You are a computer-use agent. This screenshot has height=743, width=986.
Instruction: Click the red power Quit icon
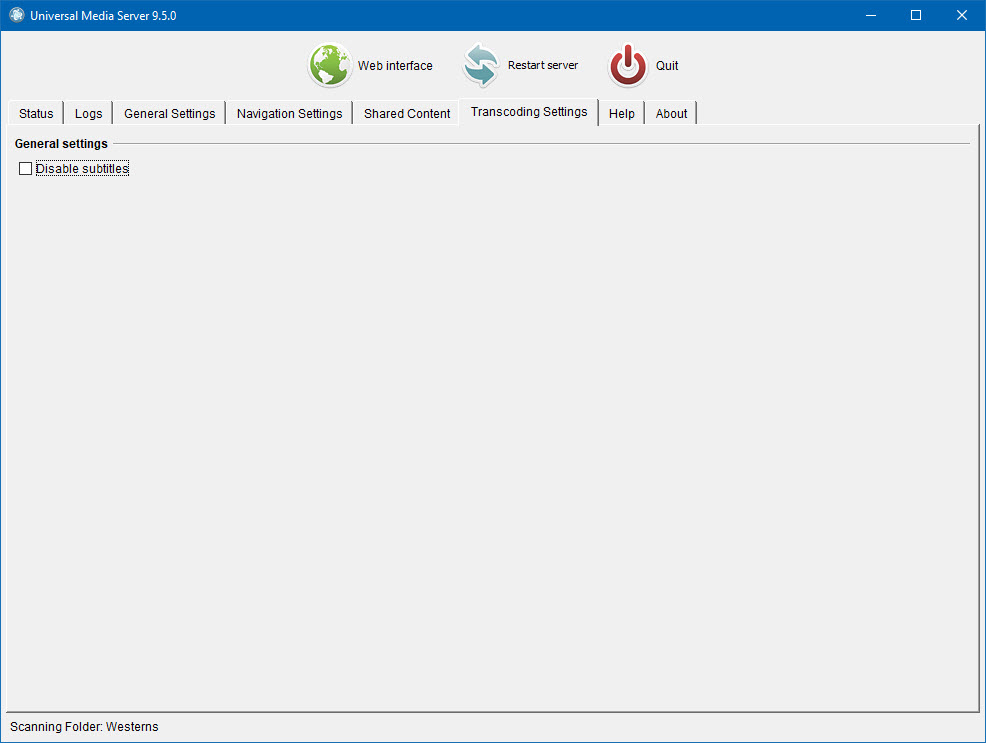coord(628,65)
